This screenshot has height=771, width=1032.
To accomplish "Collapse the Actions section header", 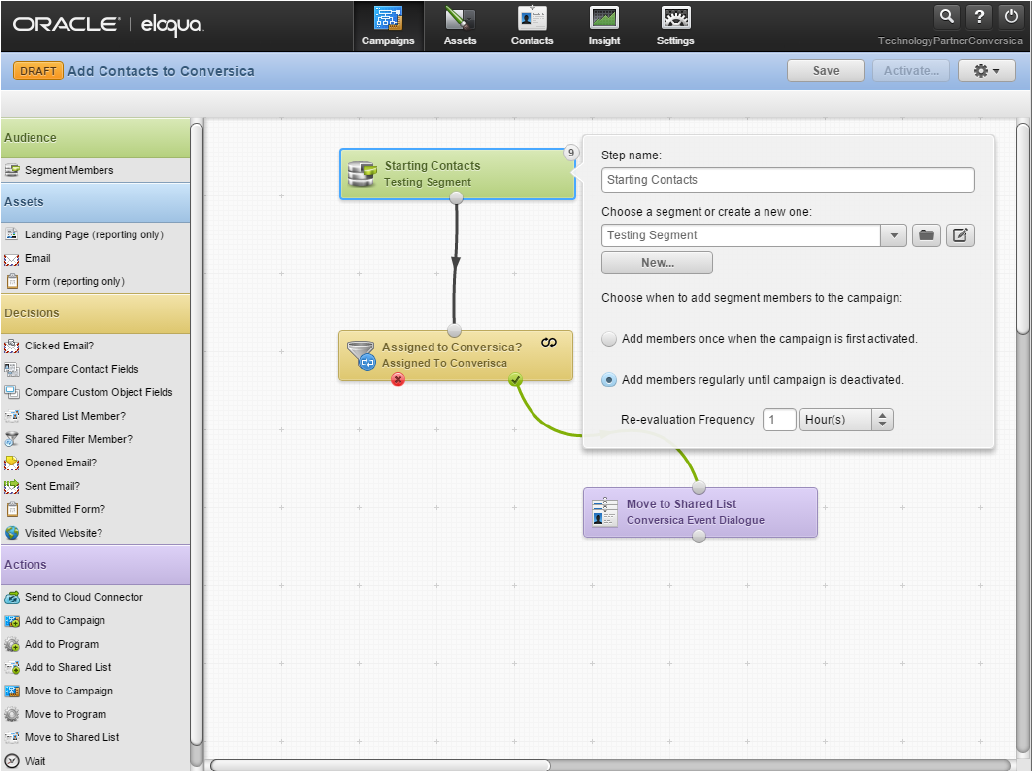I will [x=95, y=564].
